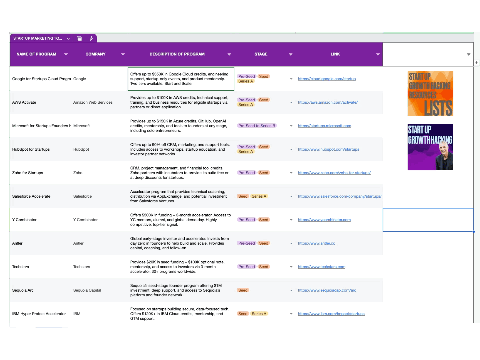
Task: Open the table name dropdown chevron
Action: click(68, 39)
